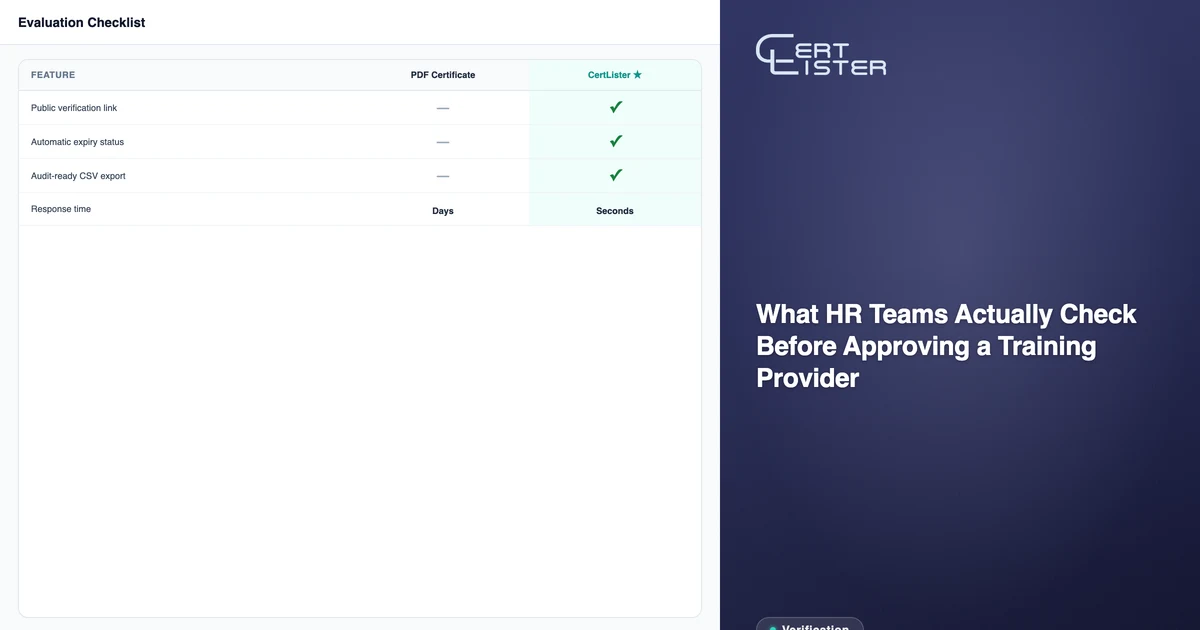Click checkmark for Automatic expiry status
Screen dimensions: 1200x630
click(x=616, y=141)
